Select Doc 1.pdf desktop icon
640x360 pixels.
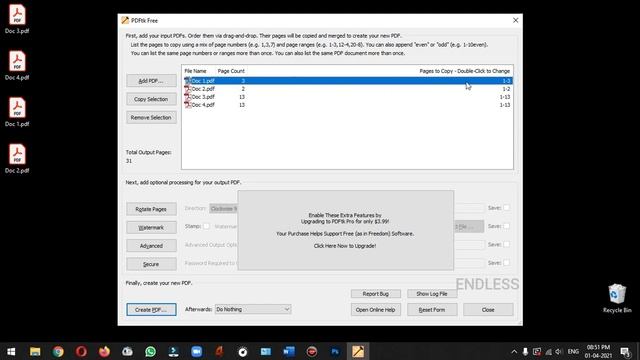click(x=17, y=112)
